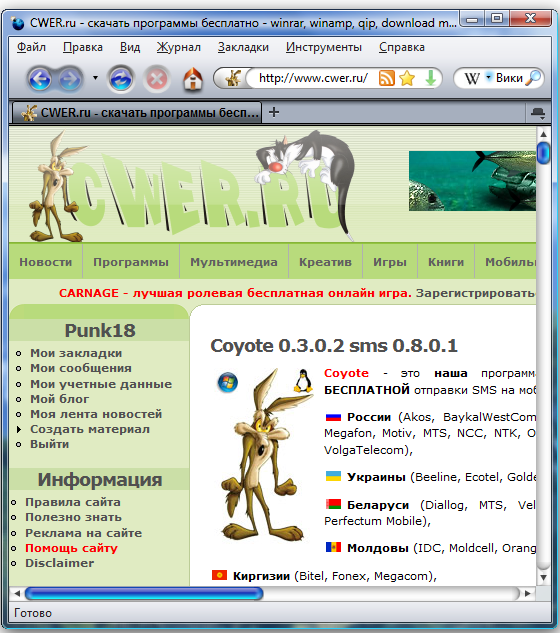
Task: Open Моя лента новостей link
Action: point(96,414)
